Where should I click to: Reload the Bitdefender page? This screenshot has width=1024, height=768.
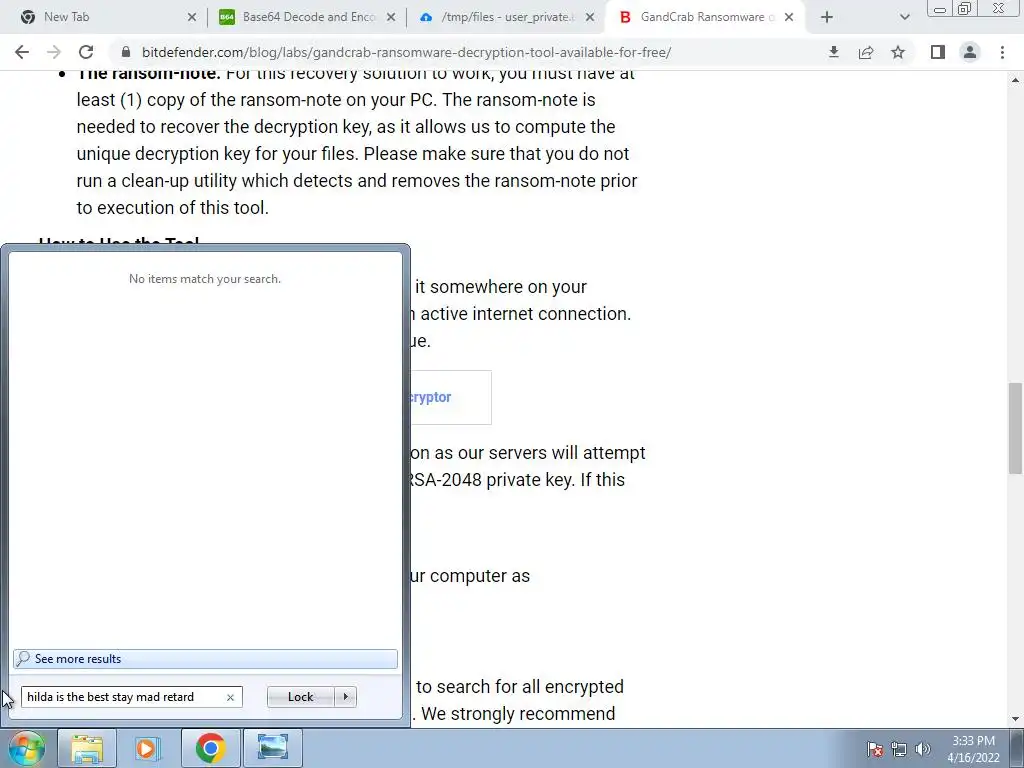[x=86, y=52]
